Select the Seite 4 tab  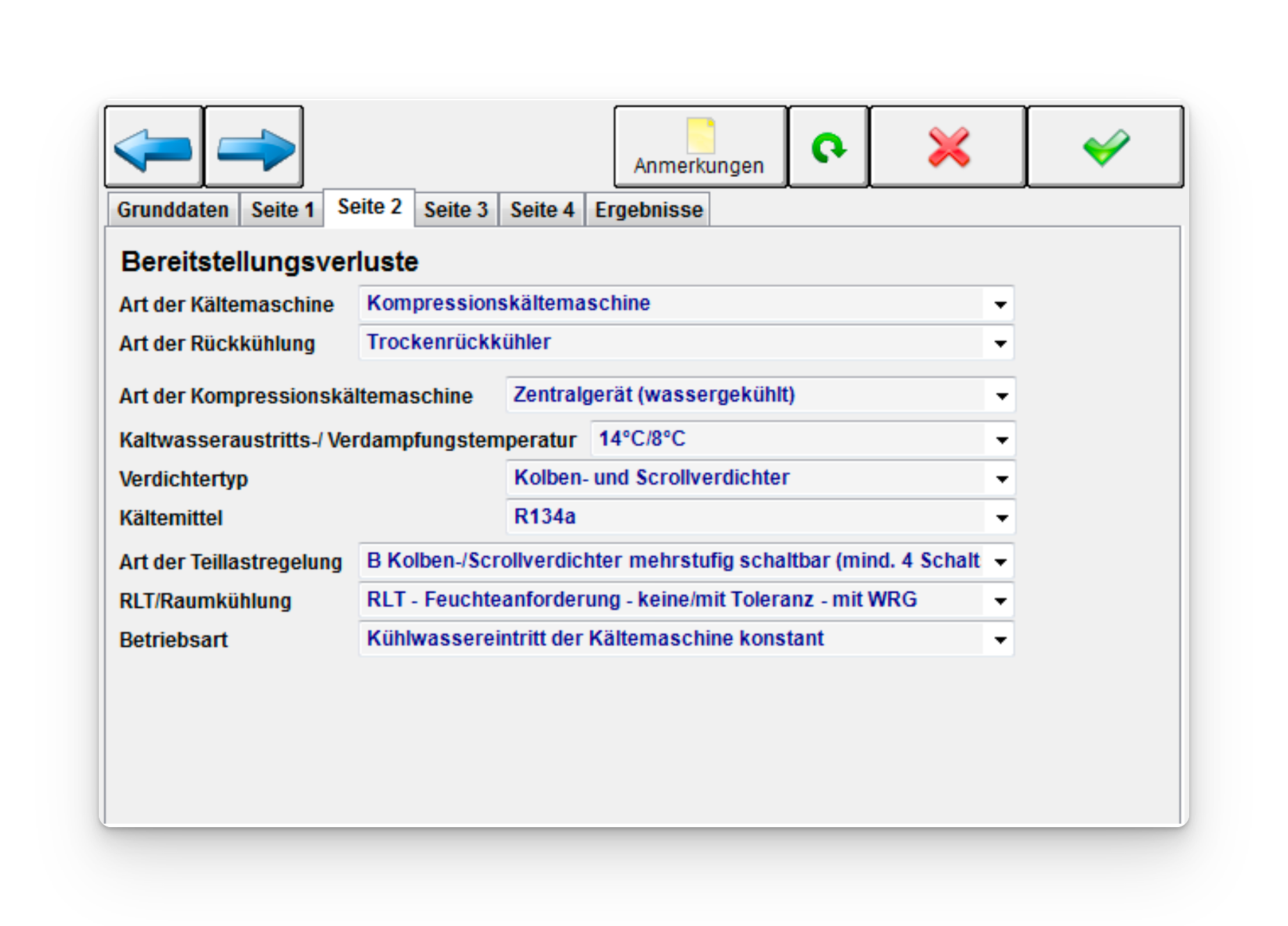(542, 210)
